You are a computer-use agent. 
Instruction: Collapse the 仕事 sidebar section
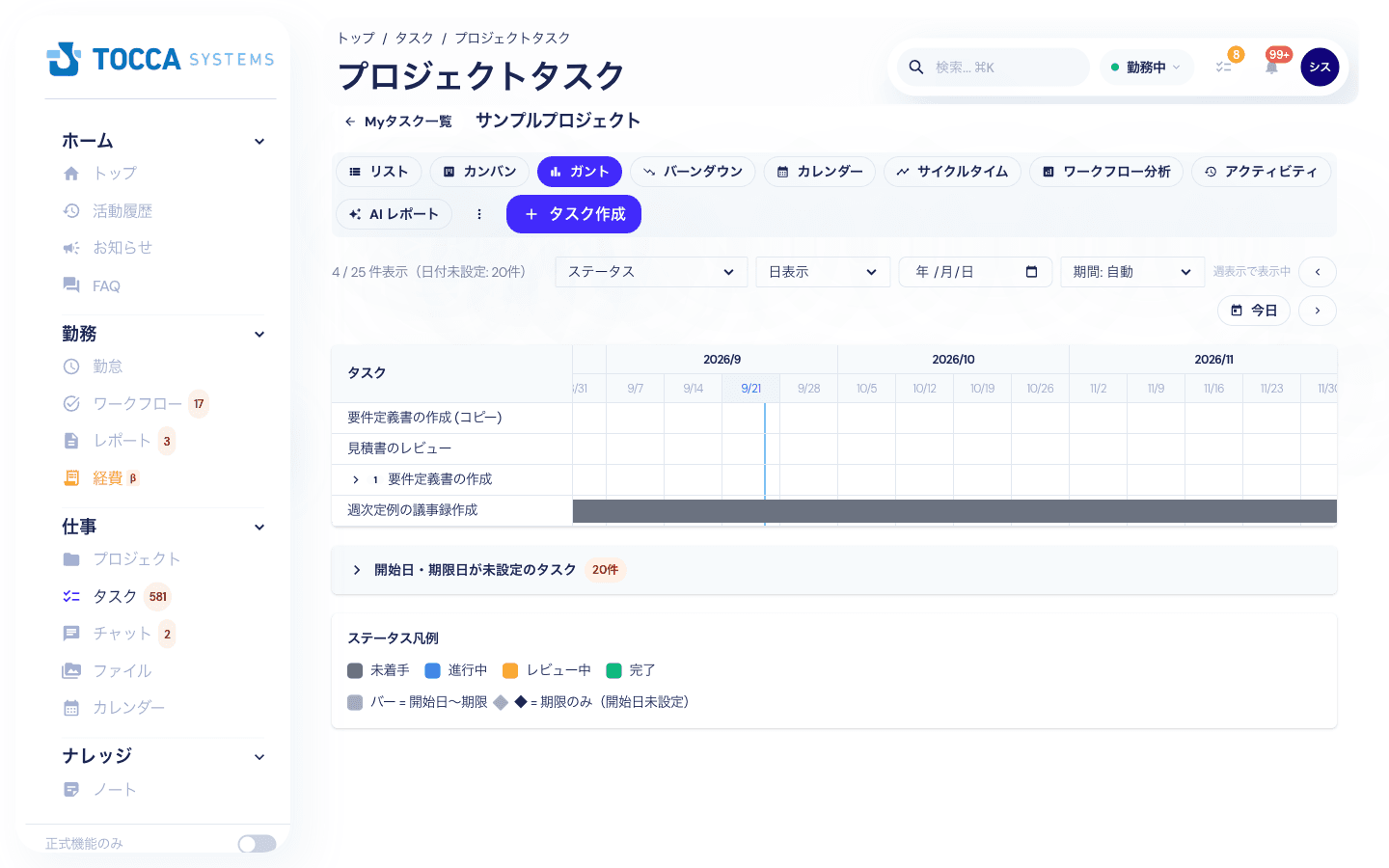[x=259, y=528]
